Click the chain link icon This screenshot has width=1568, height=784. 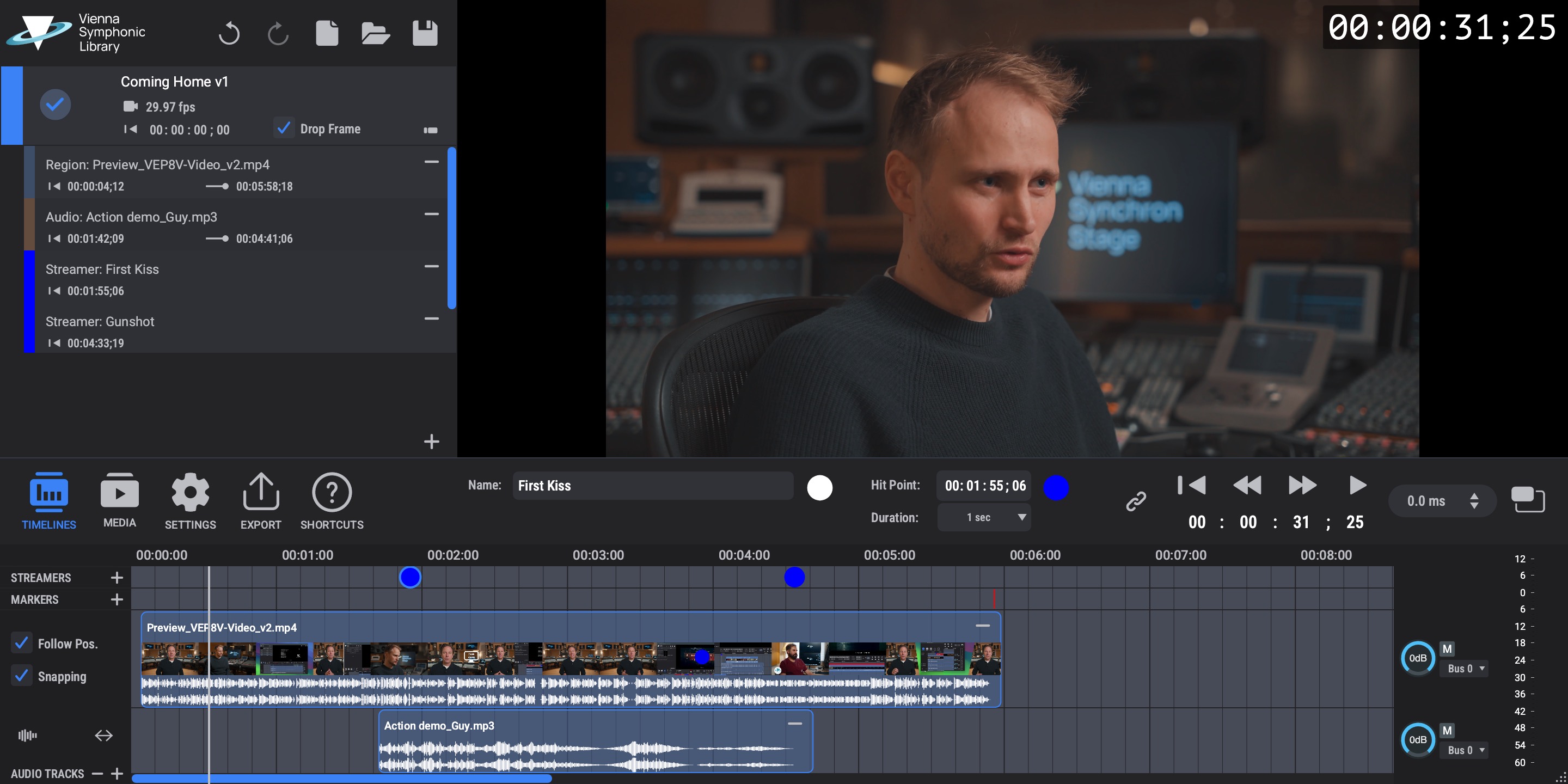click(x=1136, y=501)
